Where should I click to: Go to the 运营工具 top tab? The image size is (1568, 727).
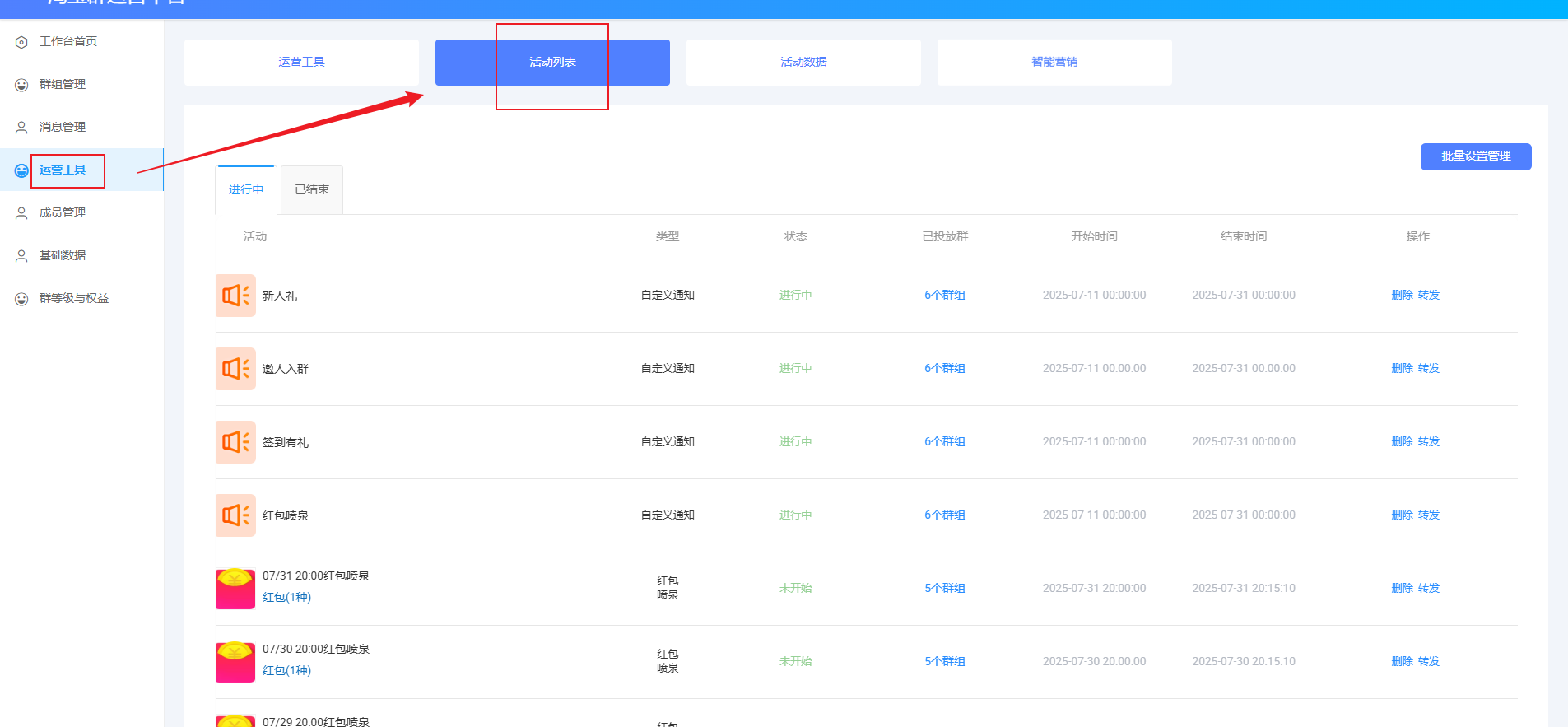point(301,63)
